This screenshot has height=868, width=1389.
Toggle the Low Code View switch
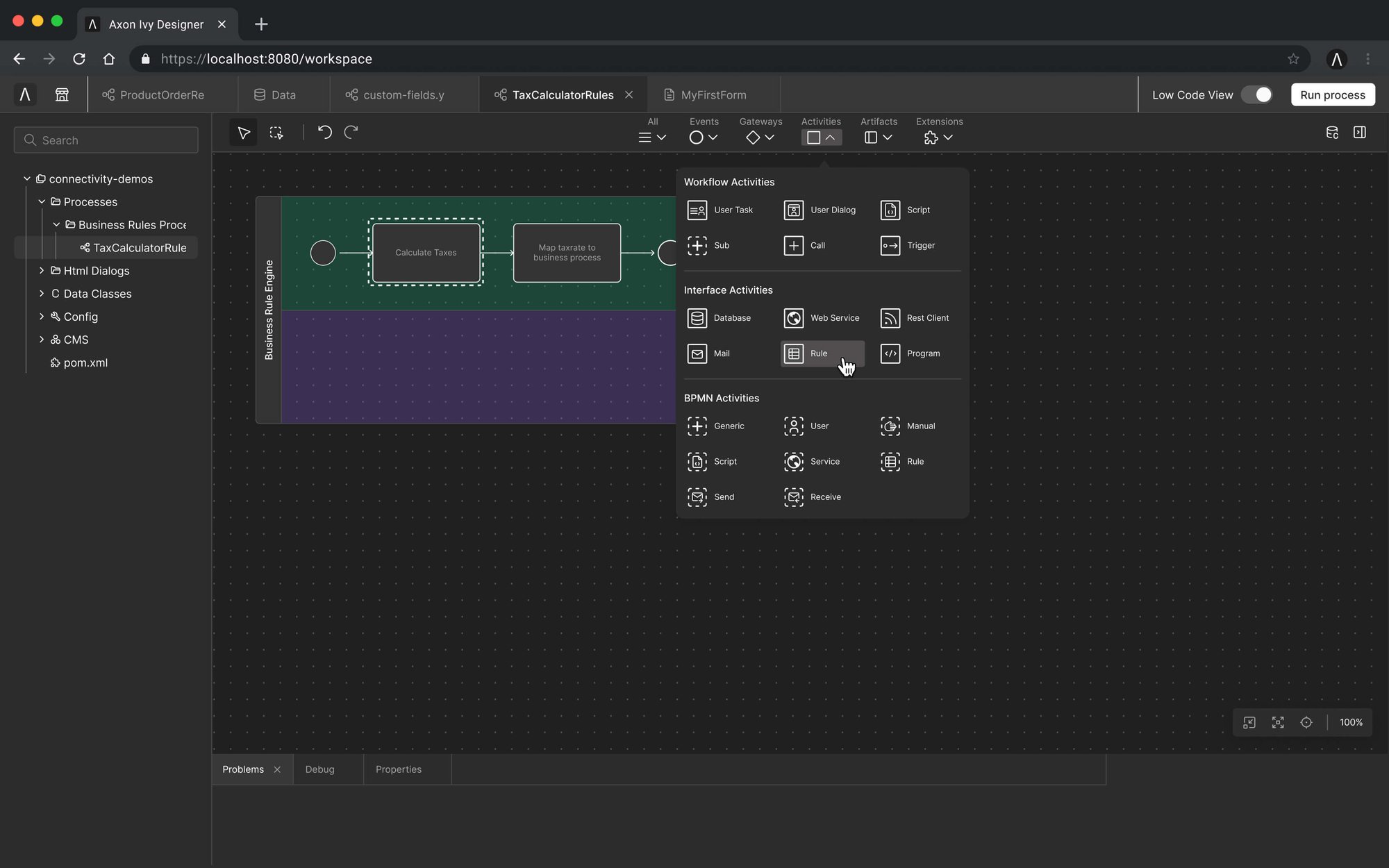point(1257,94)
